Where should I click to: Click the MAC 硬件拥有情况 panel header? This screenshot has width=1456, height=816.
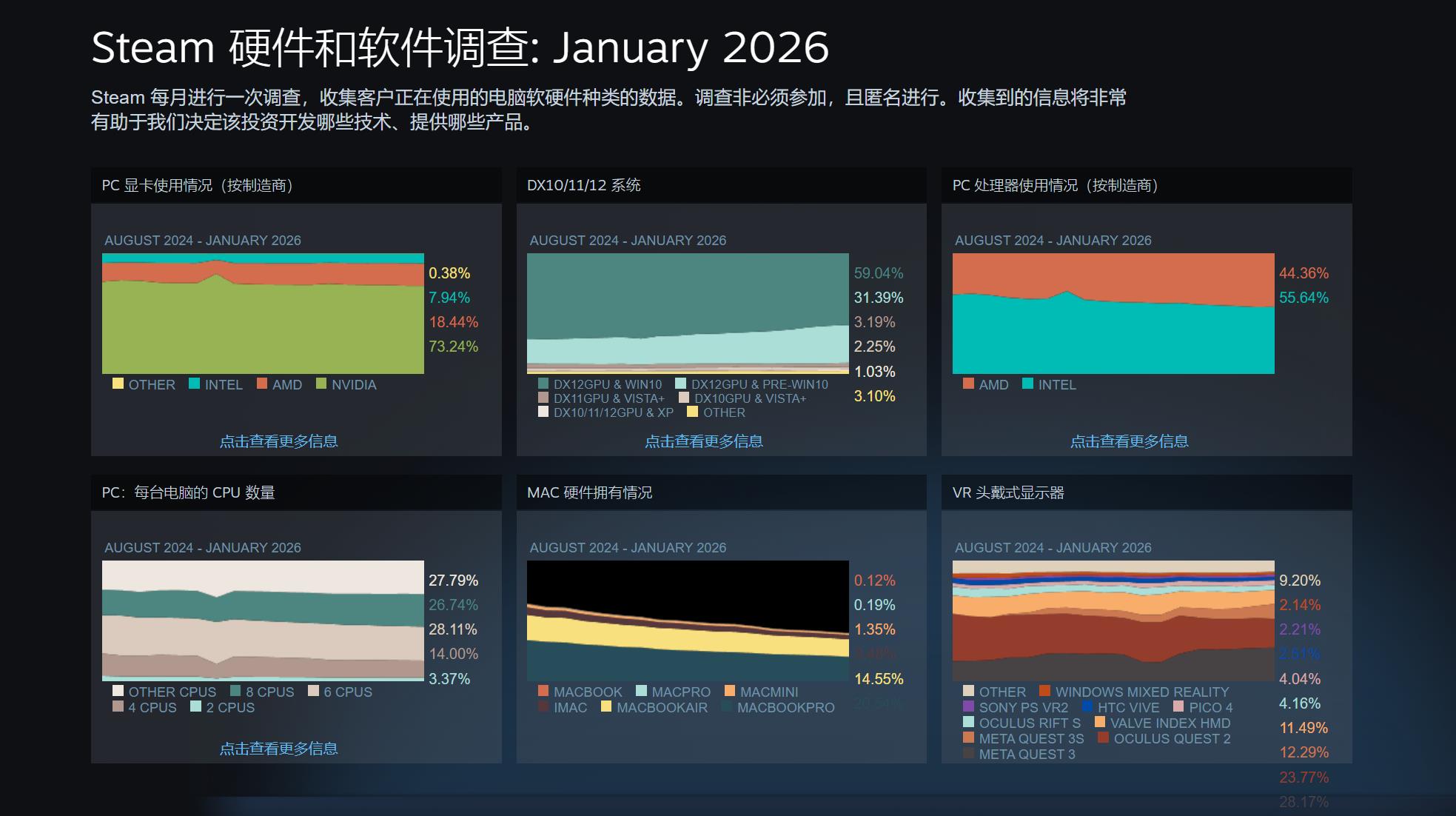[589, 492]
